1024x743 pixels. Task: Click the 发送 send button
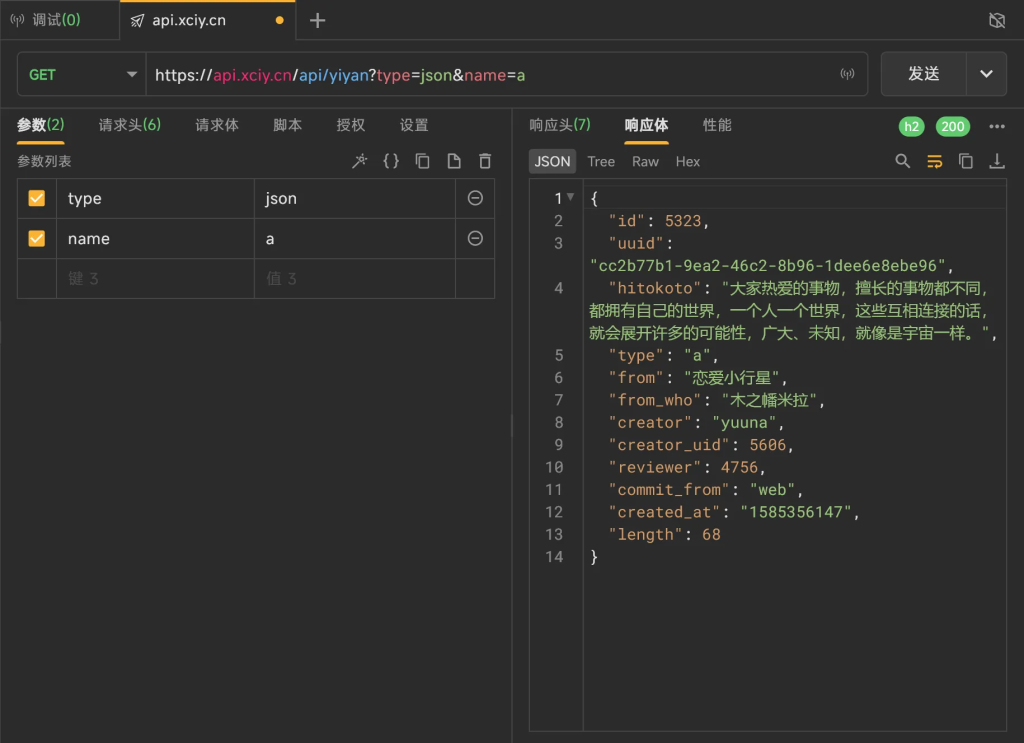(x=923, y=74)
